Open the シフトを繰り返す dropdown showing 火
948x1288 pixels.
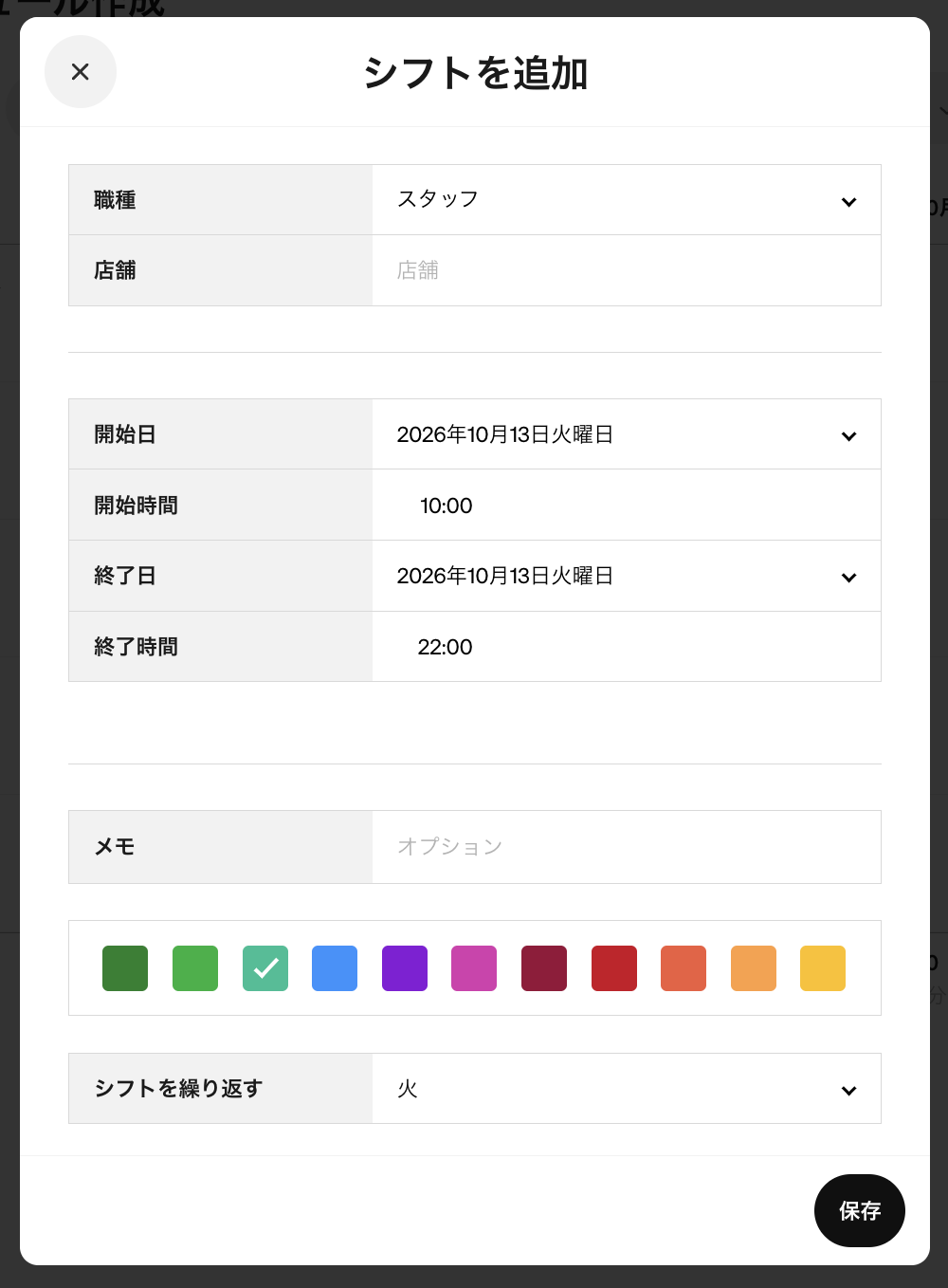627,1089
